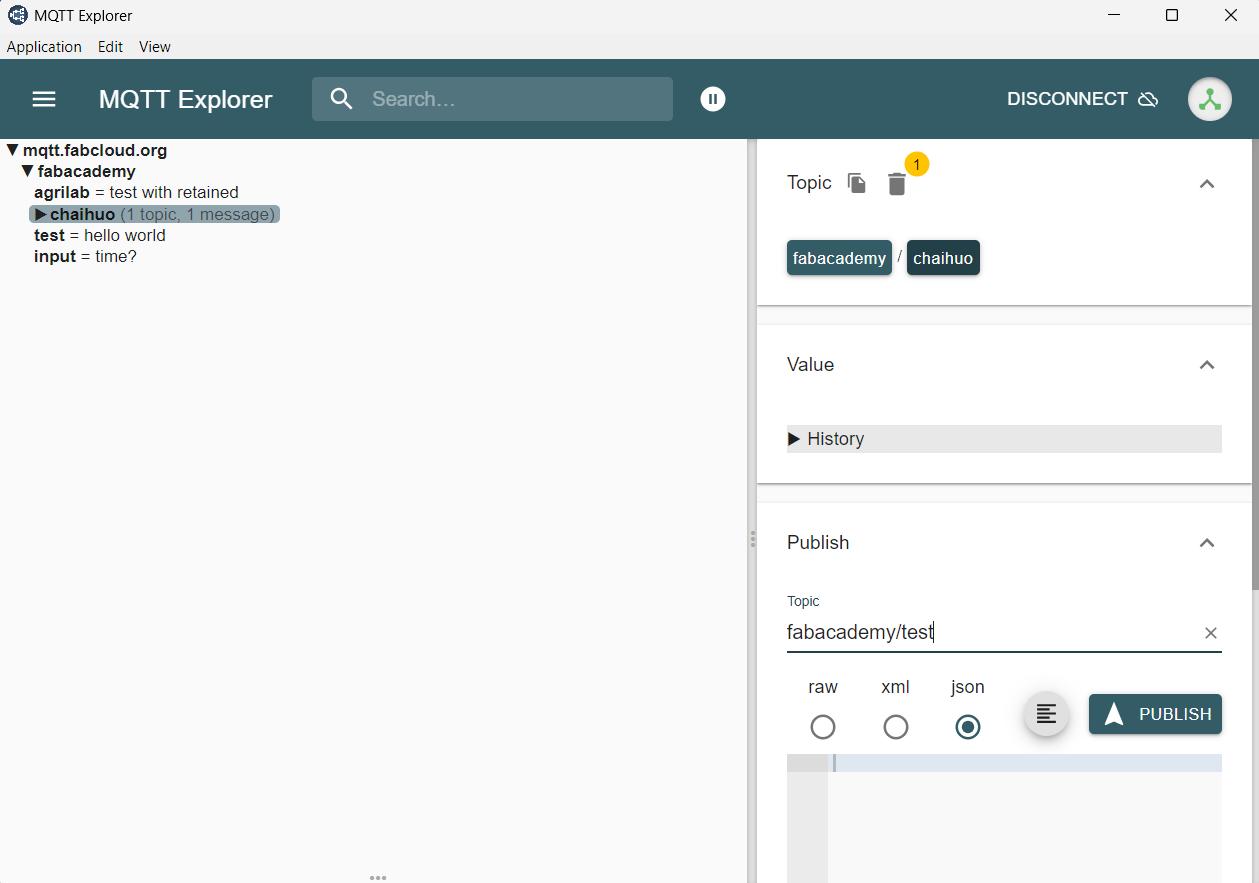Screen dimensions: 1259x883
Task: Collapse the Value panel
Action: tap(1207, 365)
